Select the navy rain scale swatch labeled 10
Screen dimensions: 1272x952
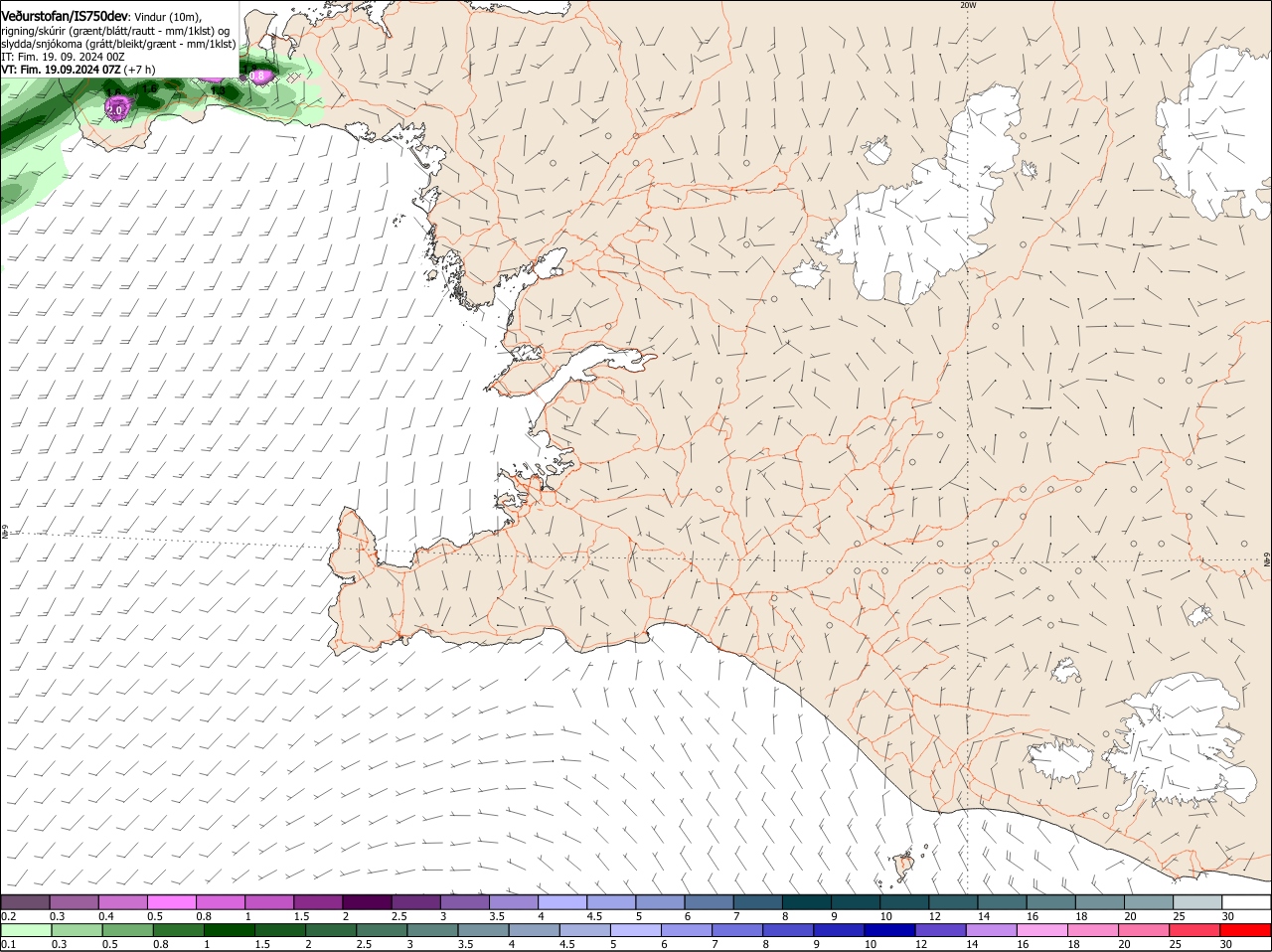pos(889,930)
